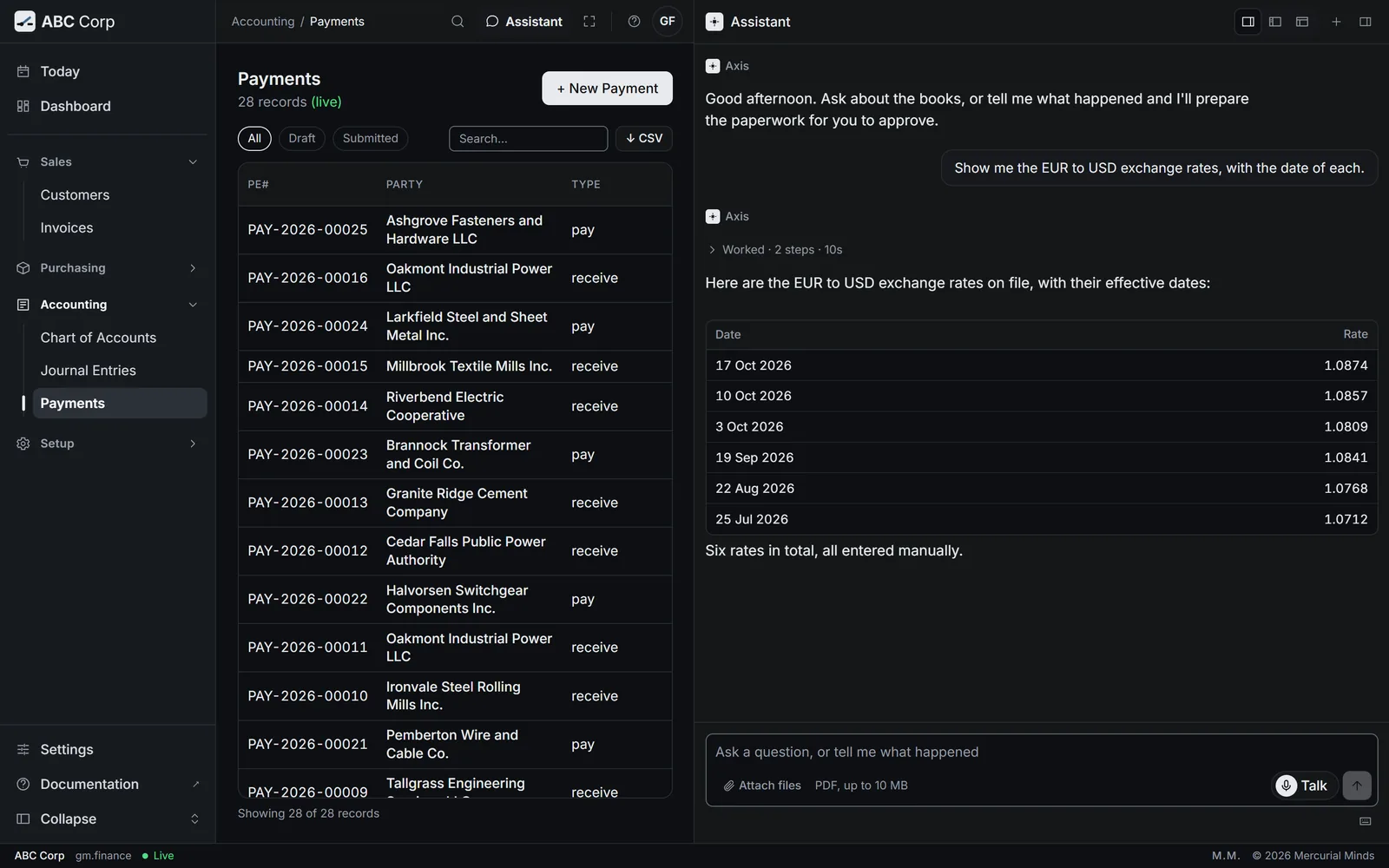The width and height of the screenshot is (1389, 868).
Task: Focus the Ask a question input
Action: [1041, 752]
